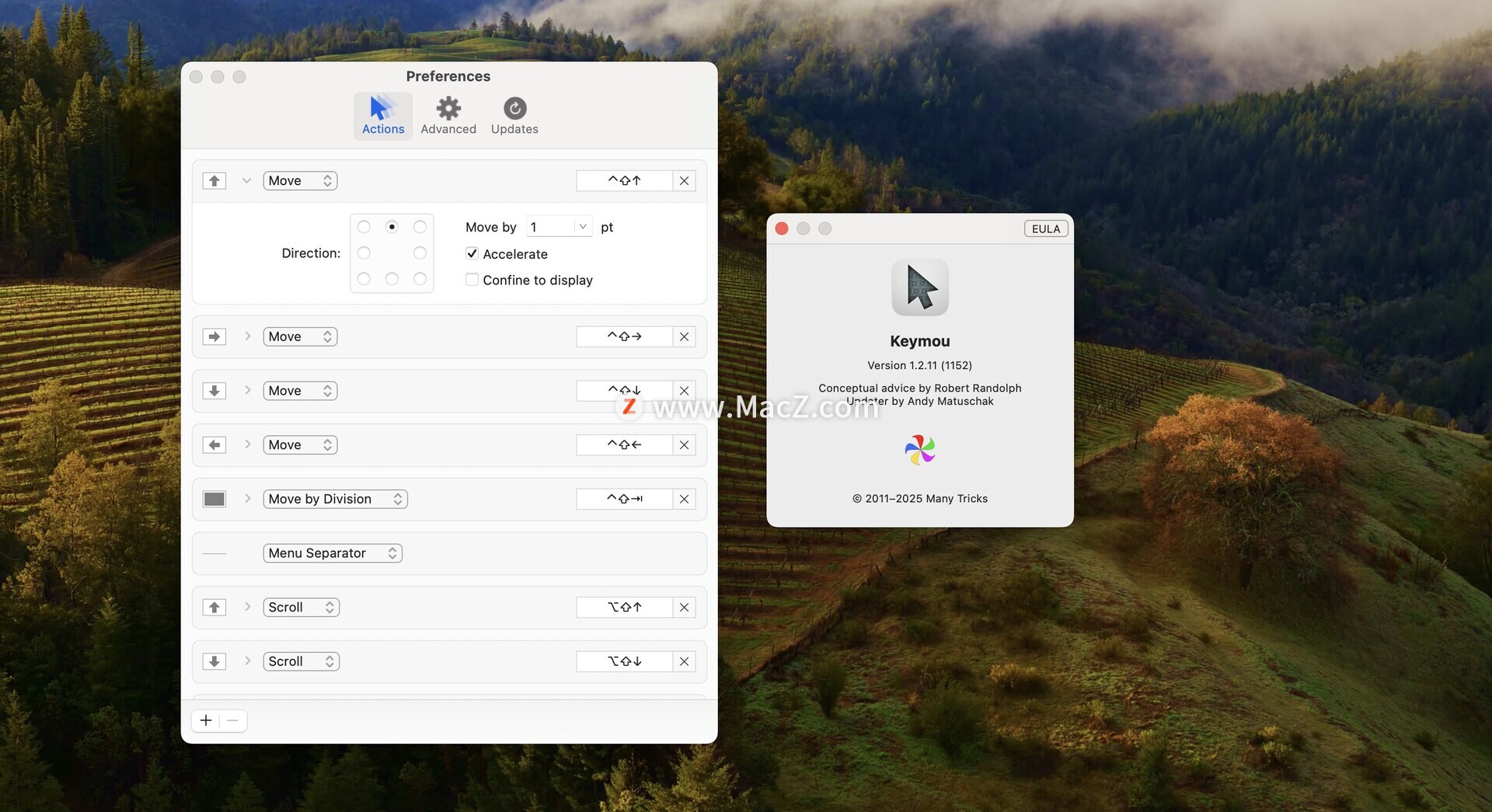This screenshot has width=1492, height=812.
Task: Select the left direction radio button
Action: point(364,253)
